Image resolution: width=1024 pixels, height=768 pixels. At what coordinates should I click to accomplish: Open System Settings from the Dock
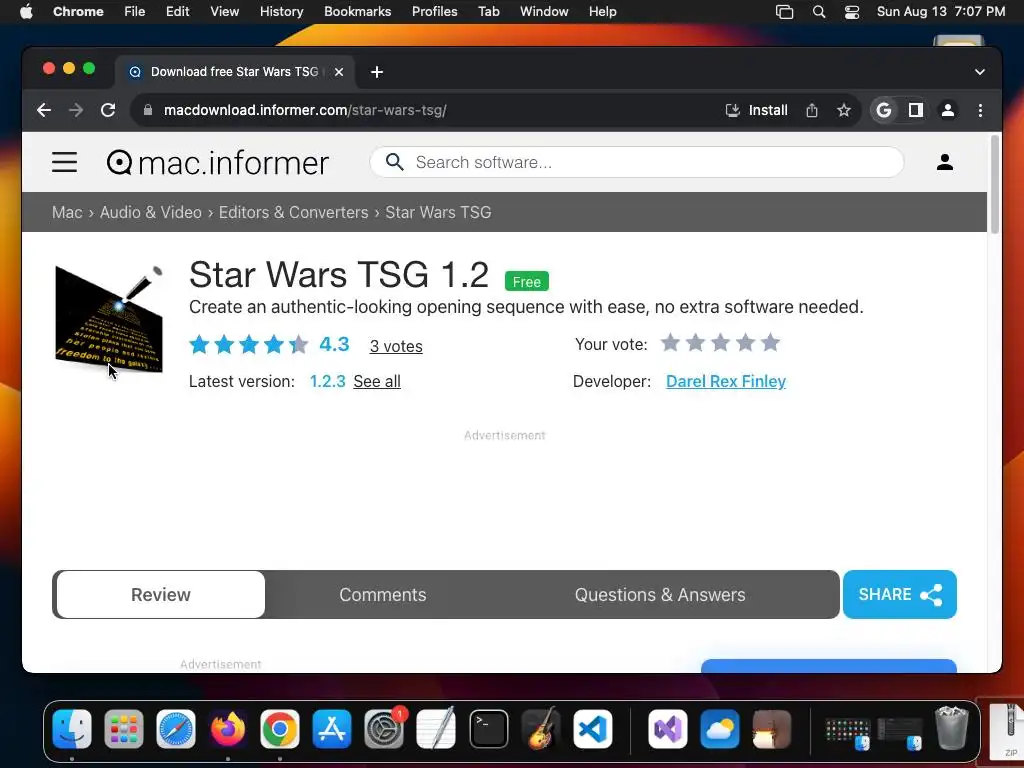point(384,729)
